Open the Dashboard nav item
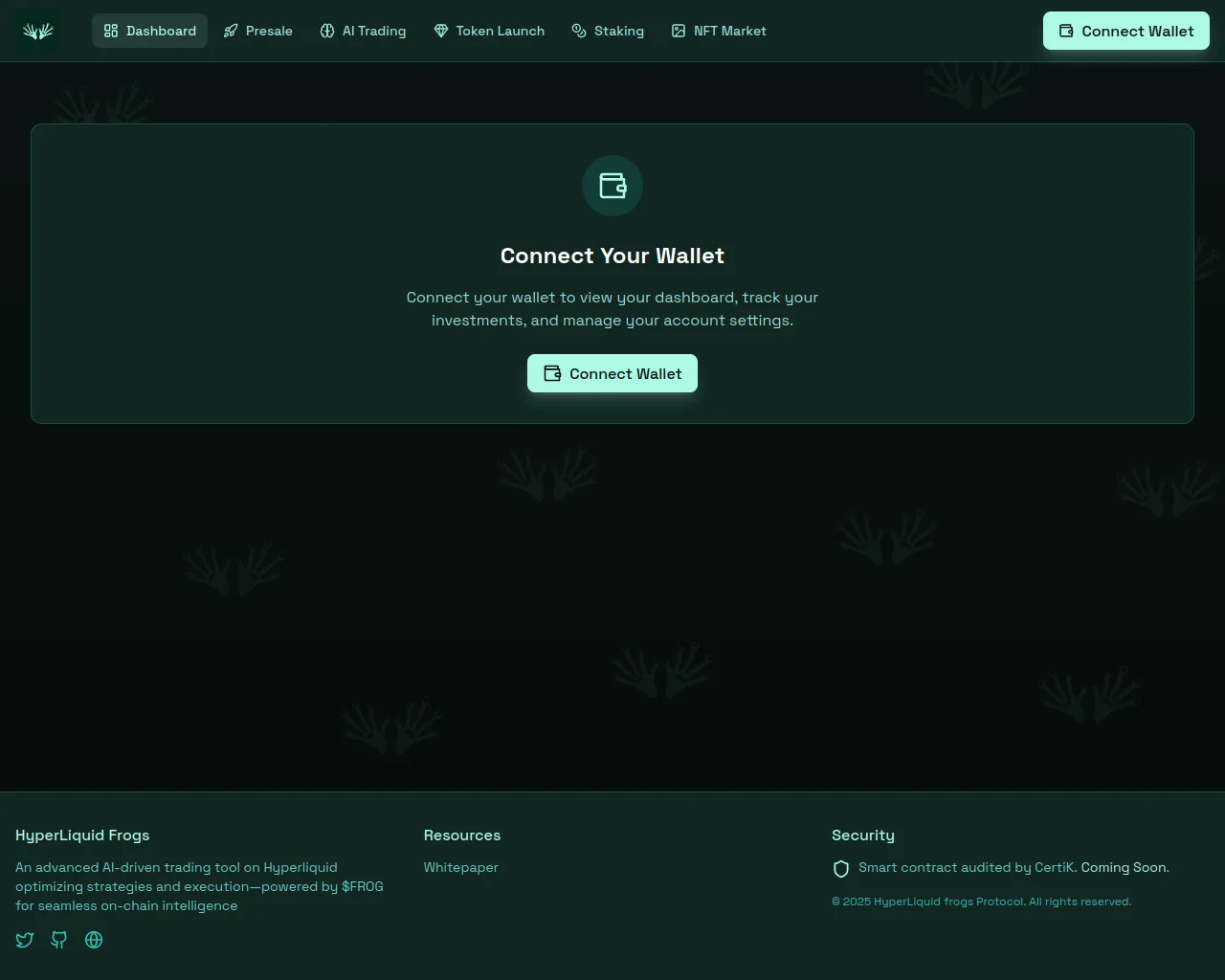1225x980 pixels. pos(149,31)
